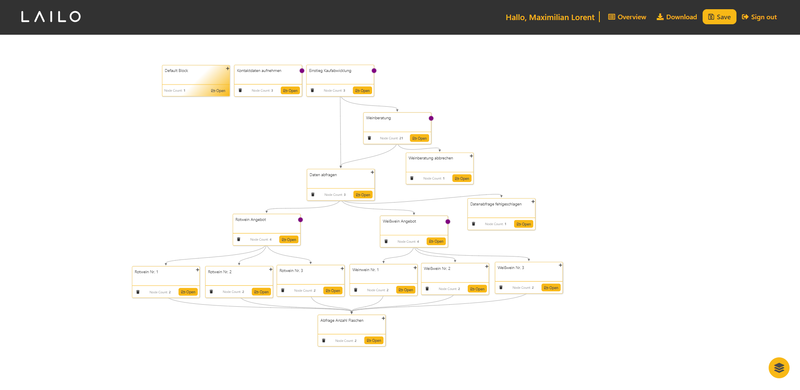Toggle purple marker on Kontaktdaten aufnehmen block
The width and height of the screenshot is (800, 390).
point(302,71)
